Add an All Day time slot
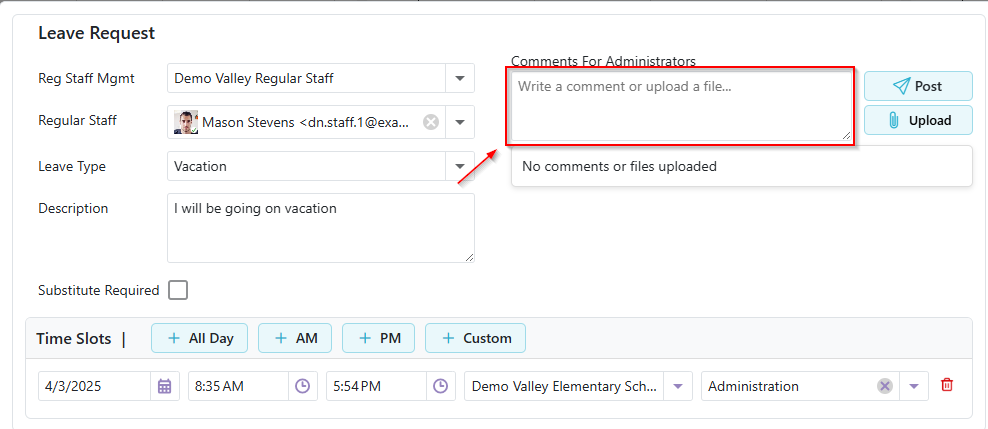Image resolution: width=988 pixels, height=429 pixels. [x=200, y=338]
